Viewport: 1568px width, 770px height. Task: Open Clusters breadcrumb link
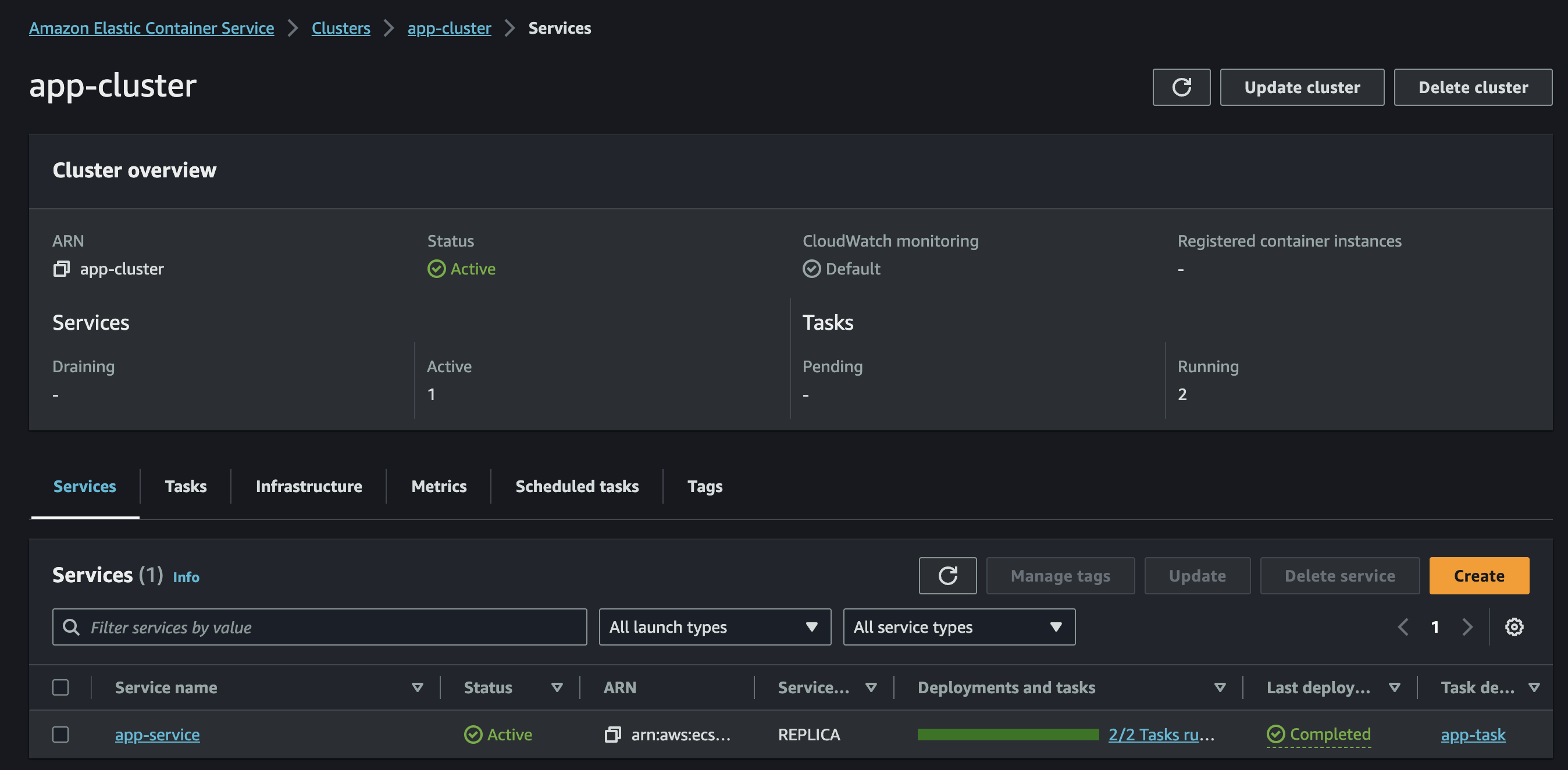341,28
